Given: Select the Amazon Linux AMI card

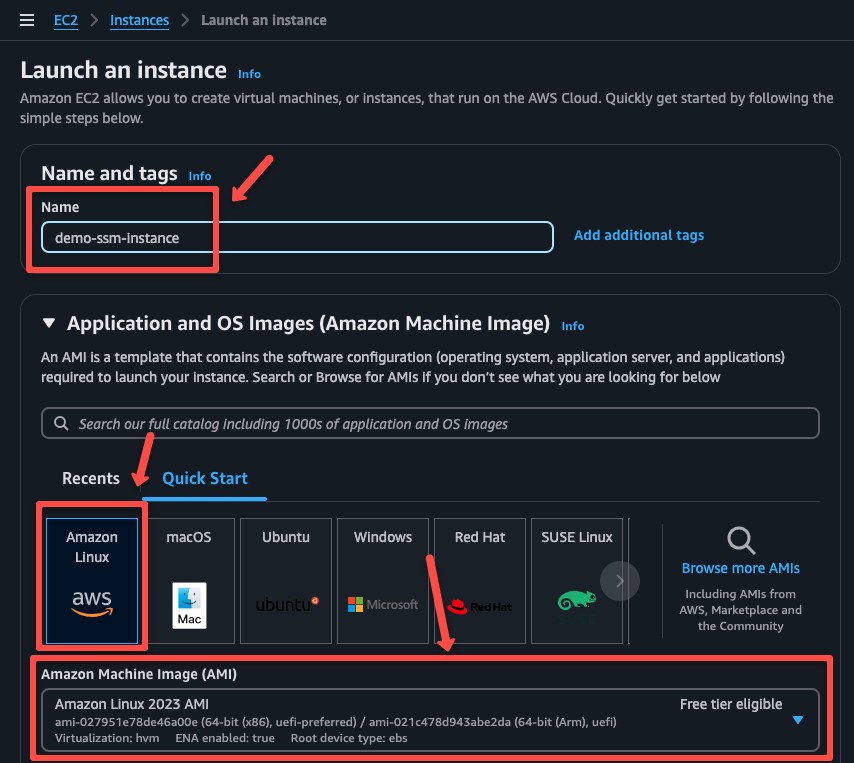Looking at the screenshot, I should 92,581.
